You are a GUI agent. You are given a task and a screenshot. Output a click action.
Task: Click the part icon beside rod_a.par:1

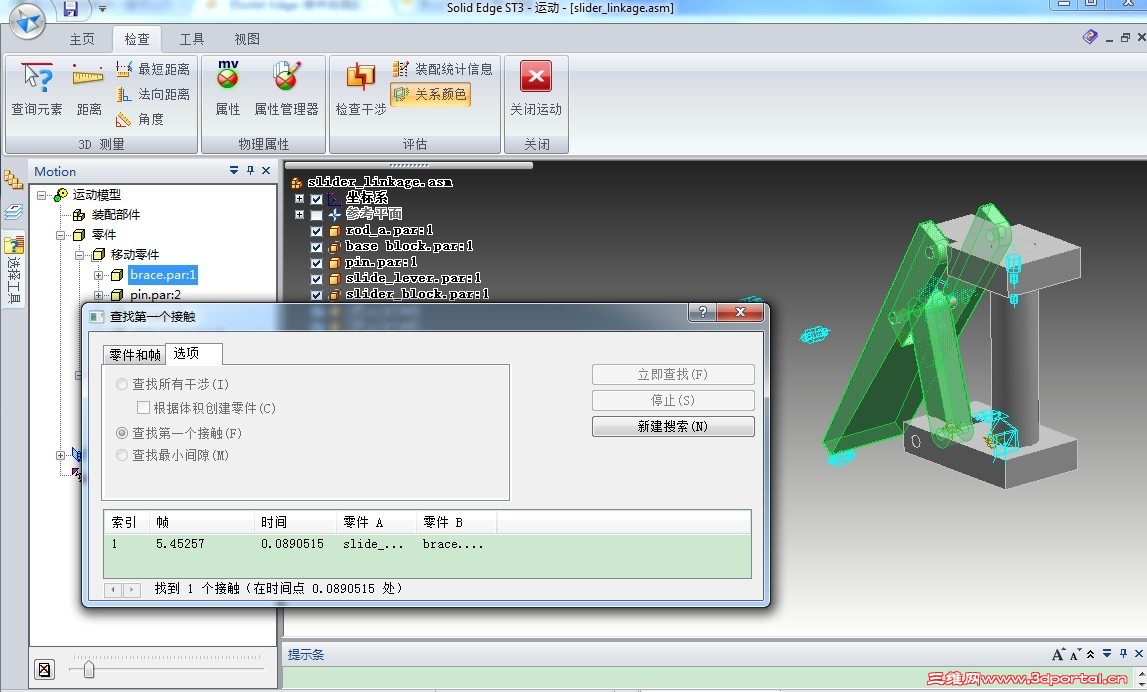coord(335,230)
